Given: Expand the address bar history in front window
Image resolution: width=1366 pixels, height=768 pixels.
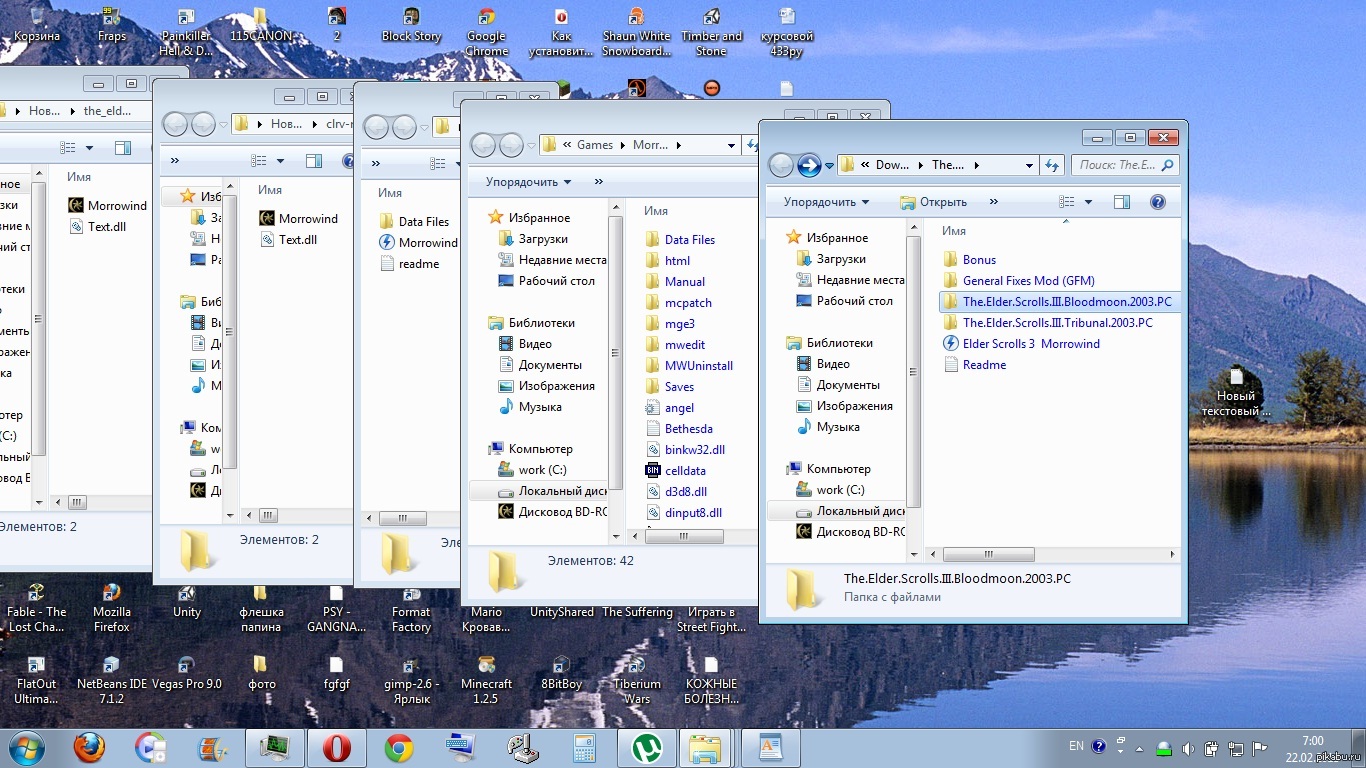Looking at the screenshot, I should point(1029,165).
